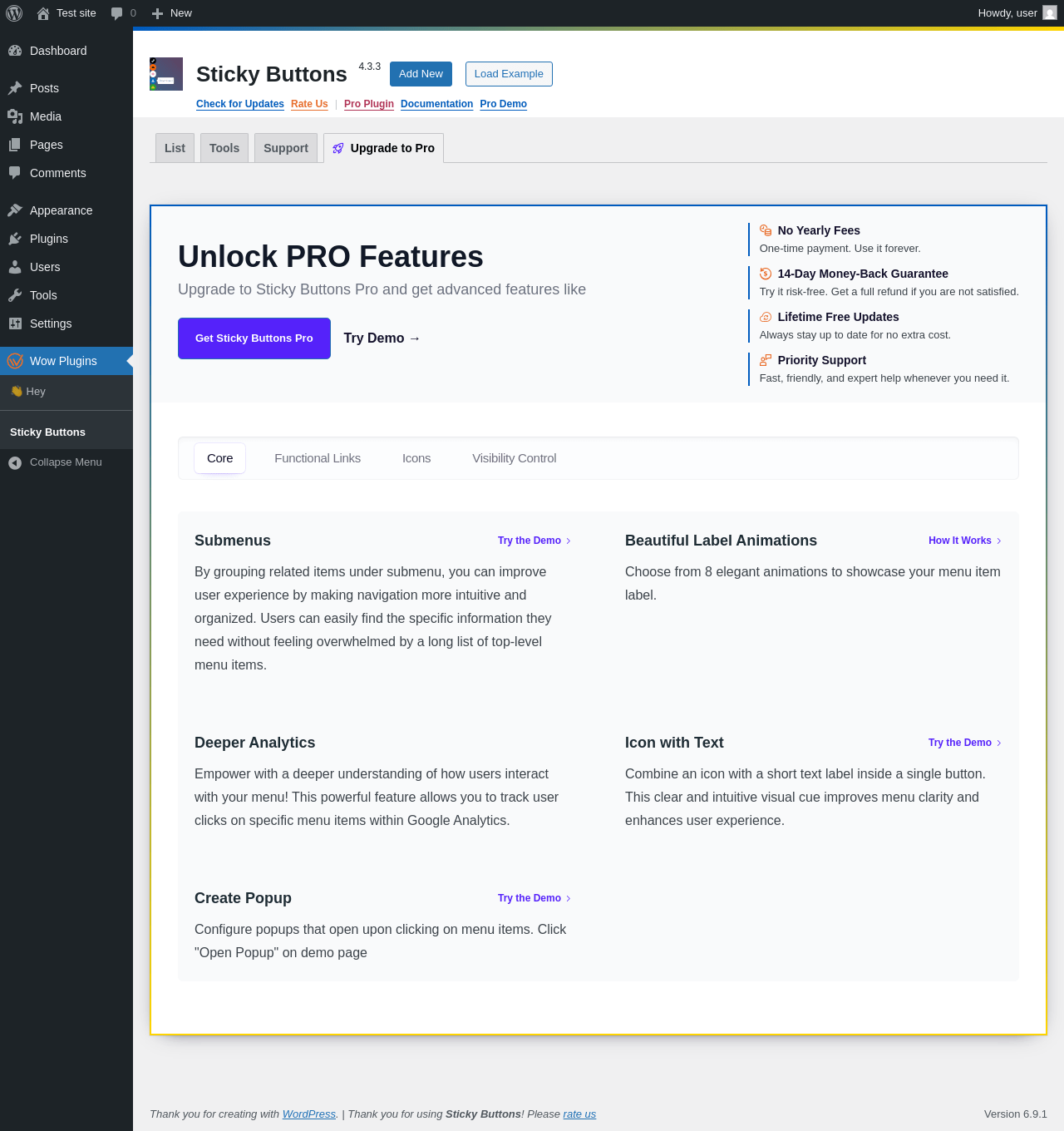This screenshot has width=1064, height=1131.
Task: Open the Visibility Control tab
Action: pyautogui.click(x=515, y=458)
